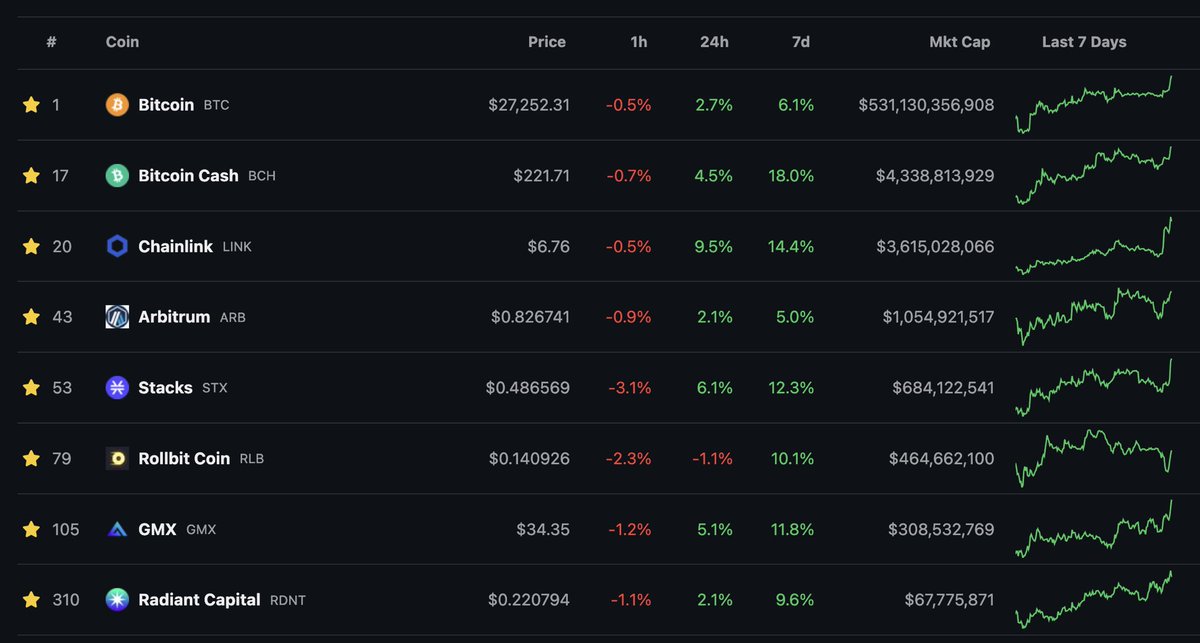Open the Bitcoin coin logo icon

click(117, 104)
